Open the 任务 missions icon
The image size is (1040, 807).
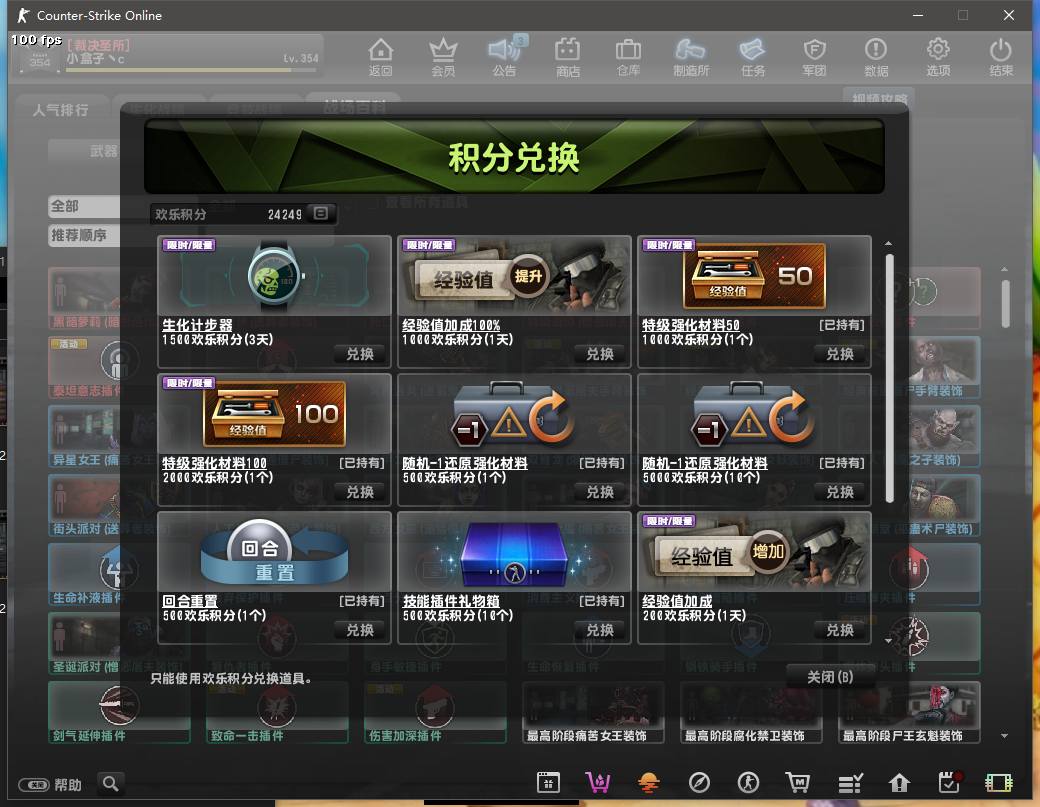753,56
